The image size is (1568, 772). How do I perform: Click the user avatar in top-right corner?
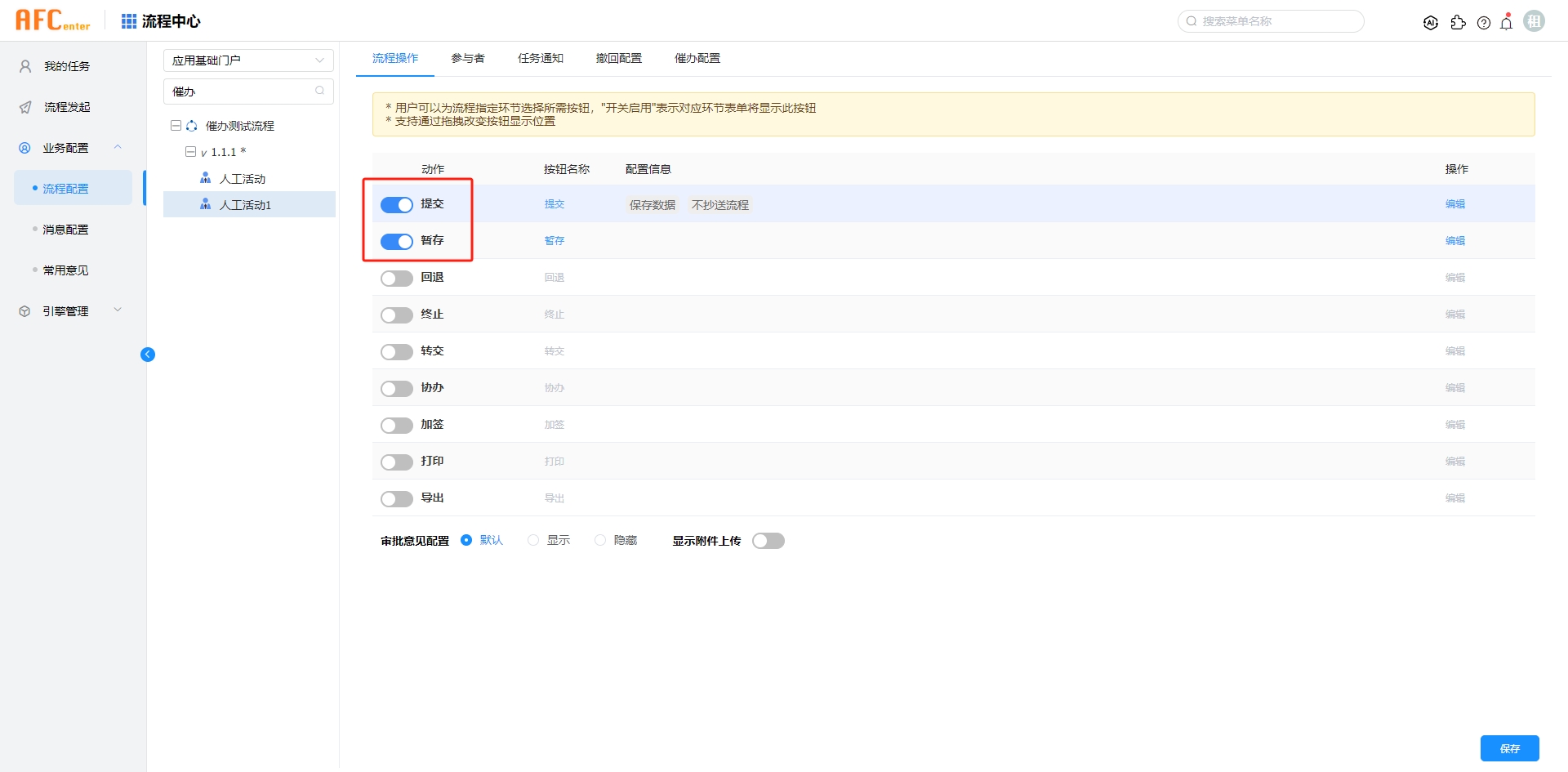click(1535, 21)
